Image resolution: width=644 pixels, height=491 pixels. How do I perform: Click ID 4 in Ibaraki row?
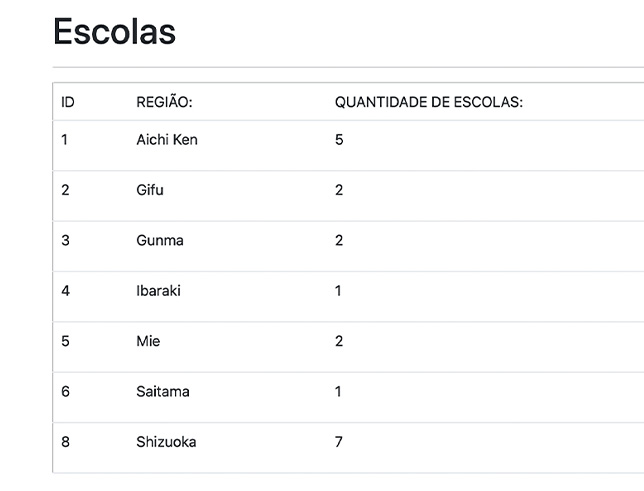tap(65, 291)
